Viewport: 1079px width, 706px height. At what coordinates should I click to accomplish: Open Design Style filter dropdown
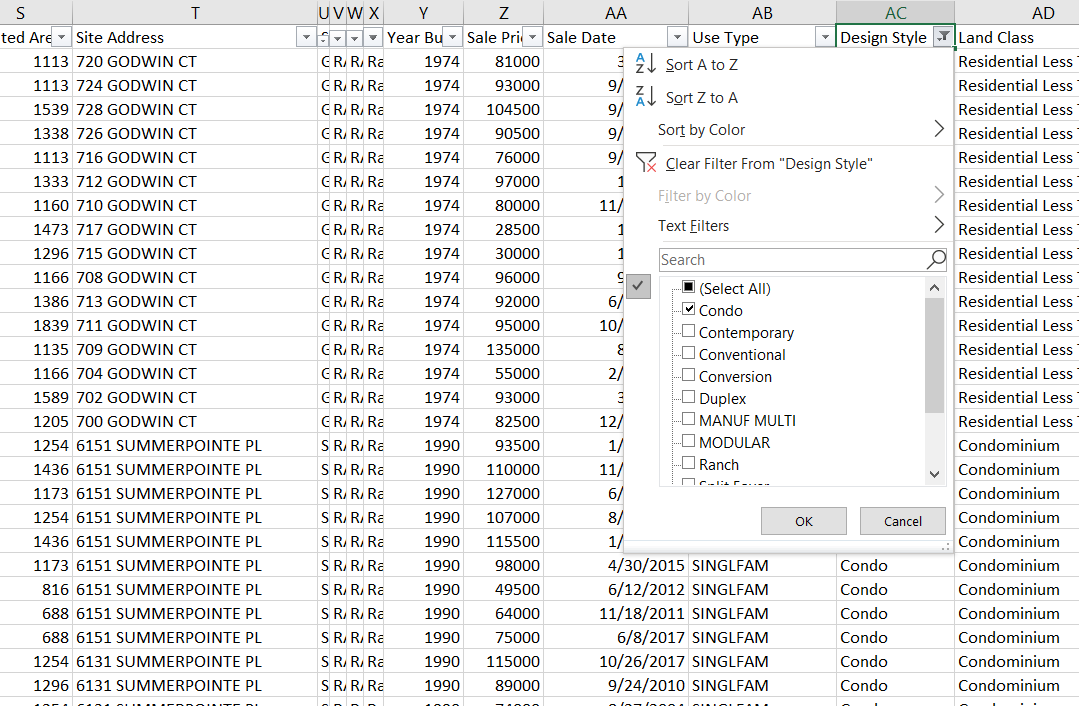(943, 37)
